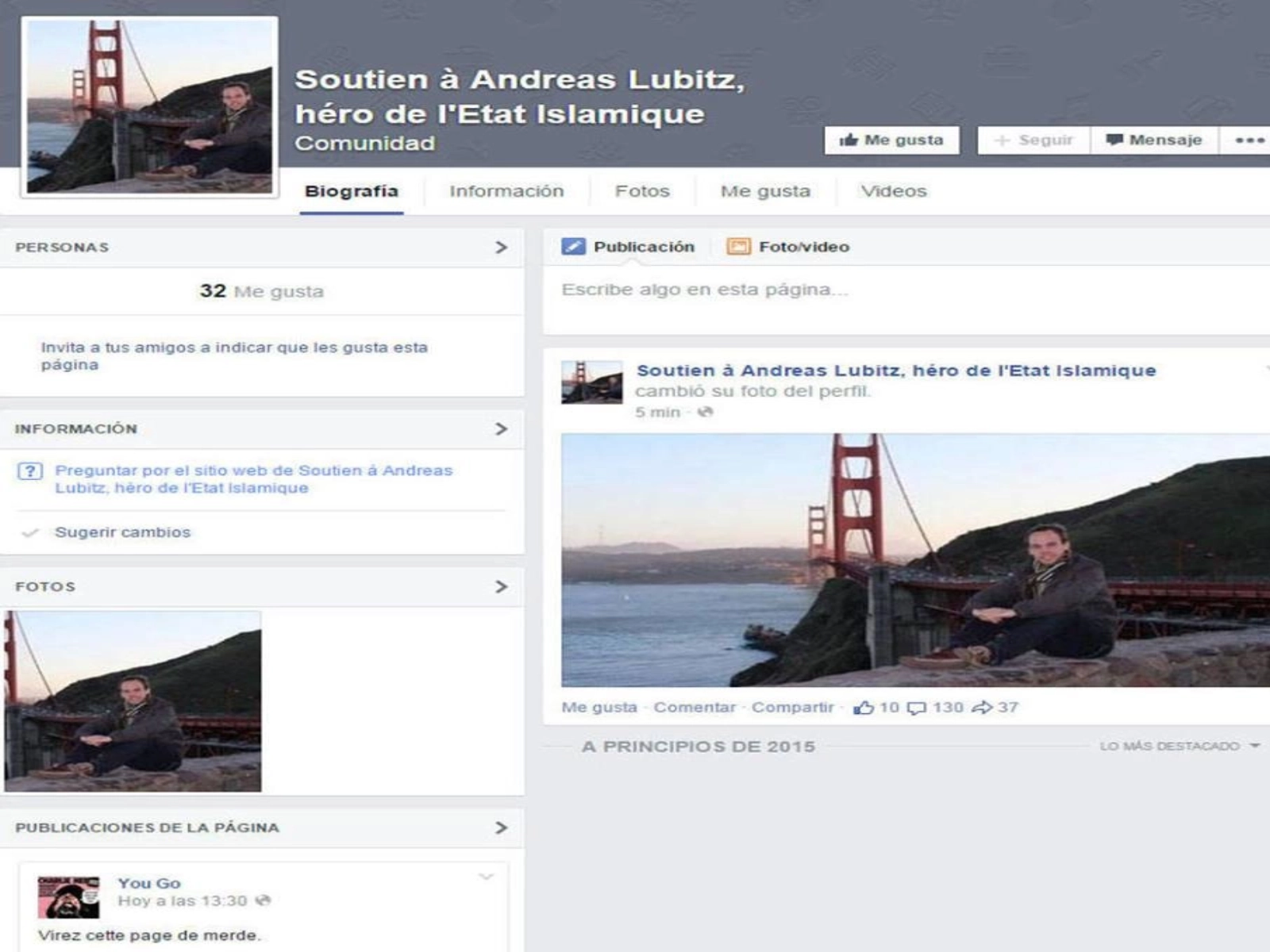This screenshot has width=1270, height=952.
Task: Click the post's thumbs-up likes count icon
Action: pyautogui.click(x=864, y=708)
